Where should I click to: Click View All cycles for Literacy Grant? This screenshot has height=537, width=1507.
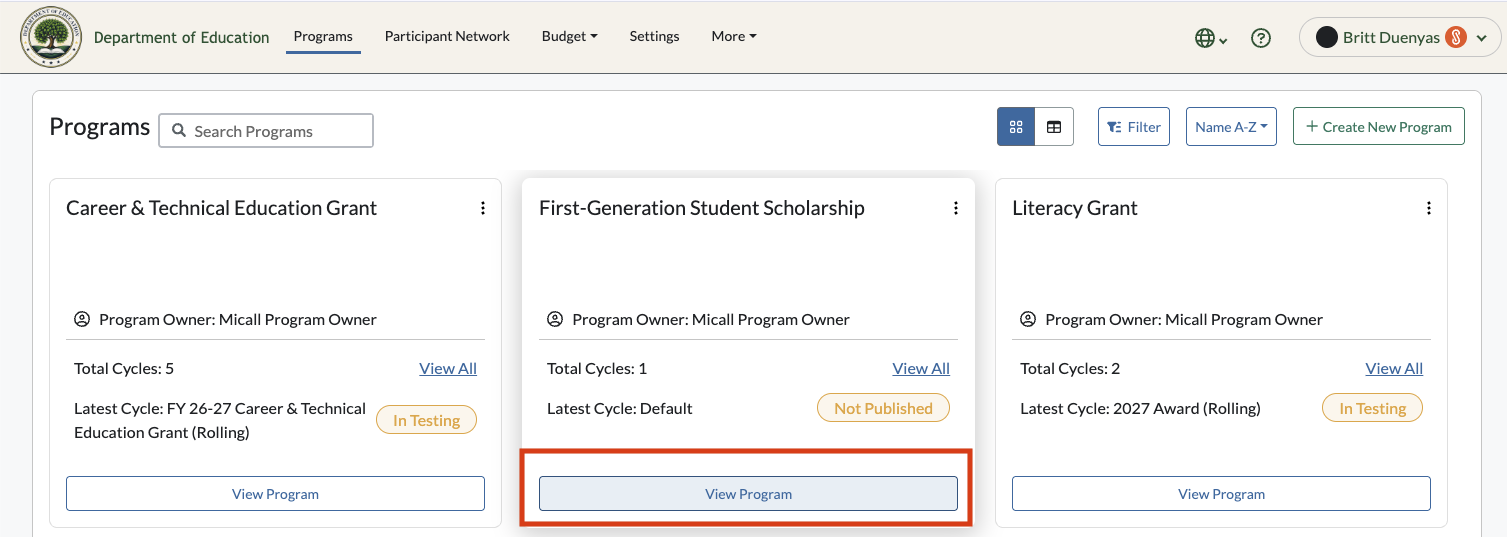click(1394, 368)
